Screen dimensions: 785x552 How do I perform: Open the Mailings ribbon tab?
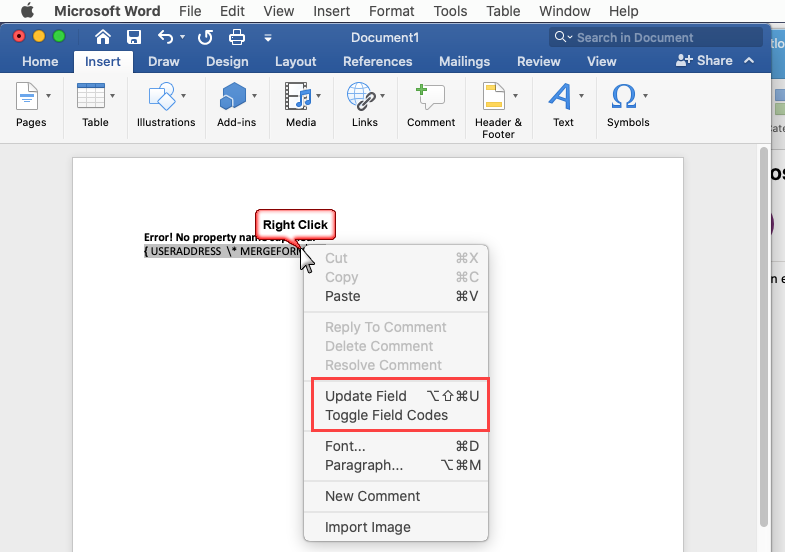(x=465, y=62)
